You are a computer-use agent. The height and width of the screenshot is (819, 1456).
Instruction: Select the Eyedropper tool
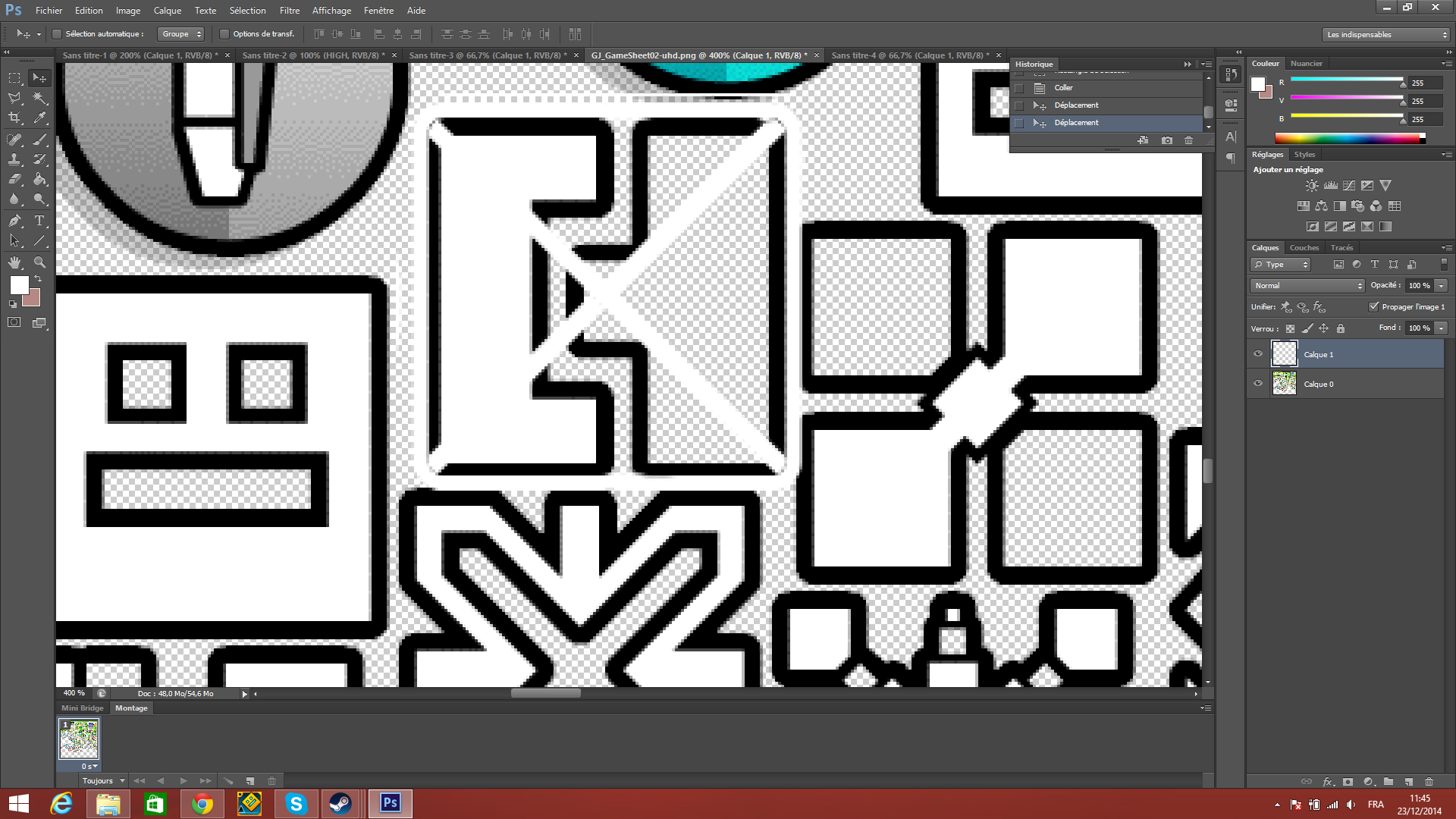39,118
